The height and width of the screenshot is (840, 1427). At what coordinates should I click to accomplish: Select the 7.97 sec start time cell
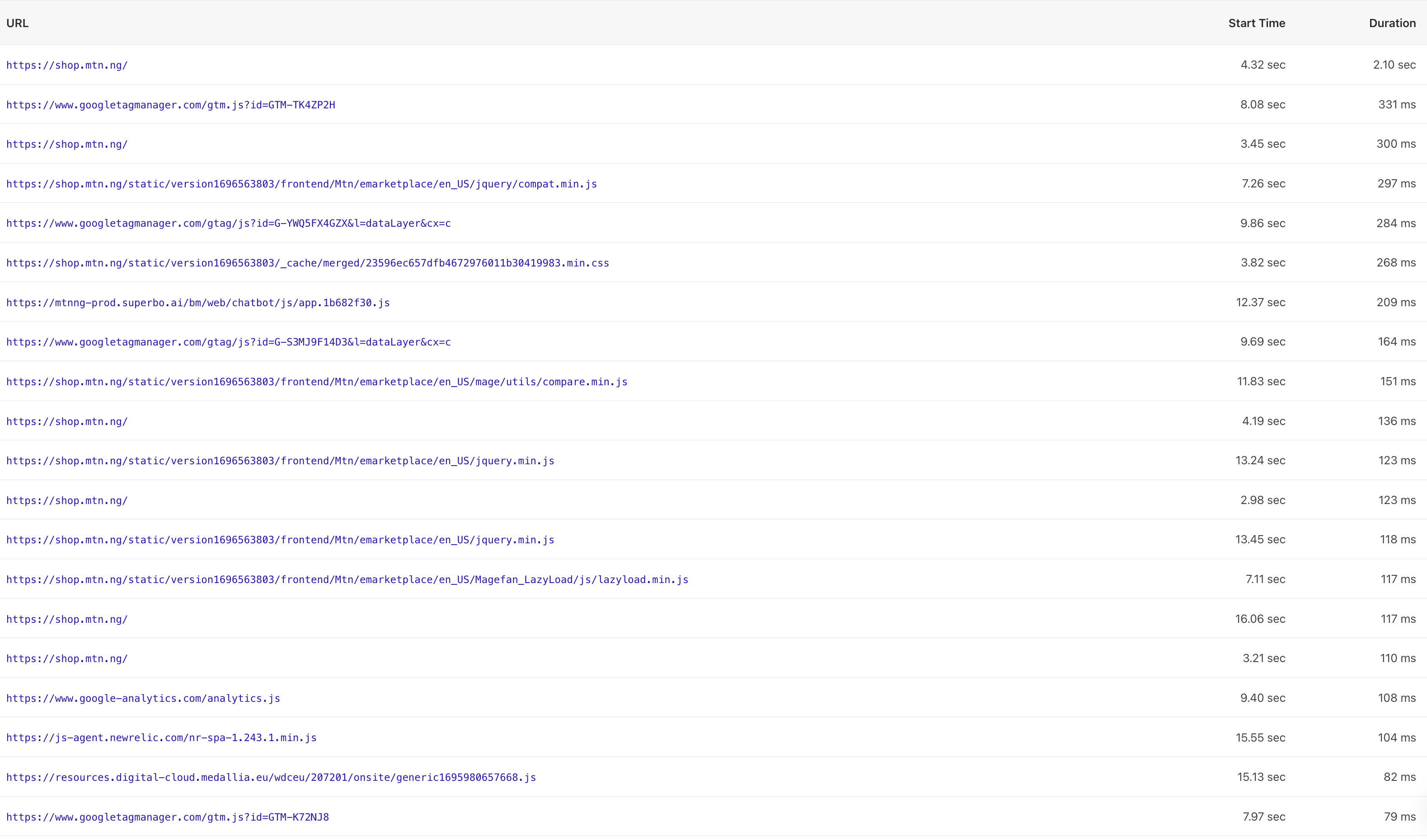[1264, 816]
